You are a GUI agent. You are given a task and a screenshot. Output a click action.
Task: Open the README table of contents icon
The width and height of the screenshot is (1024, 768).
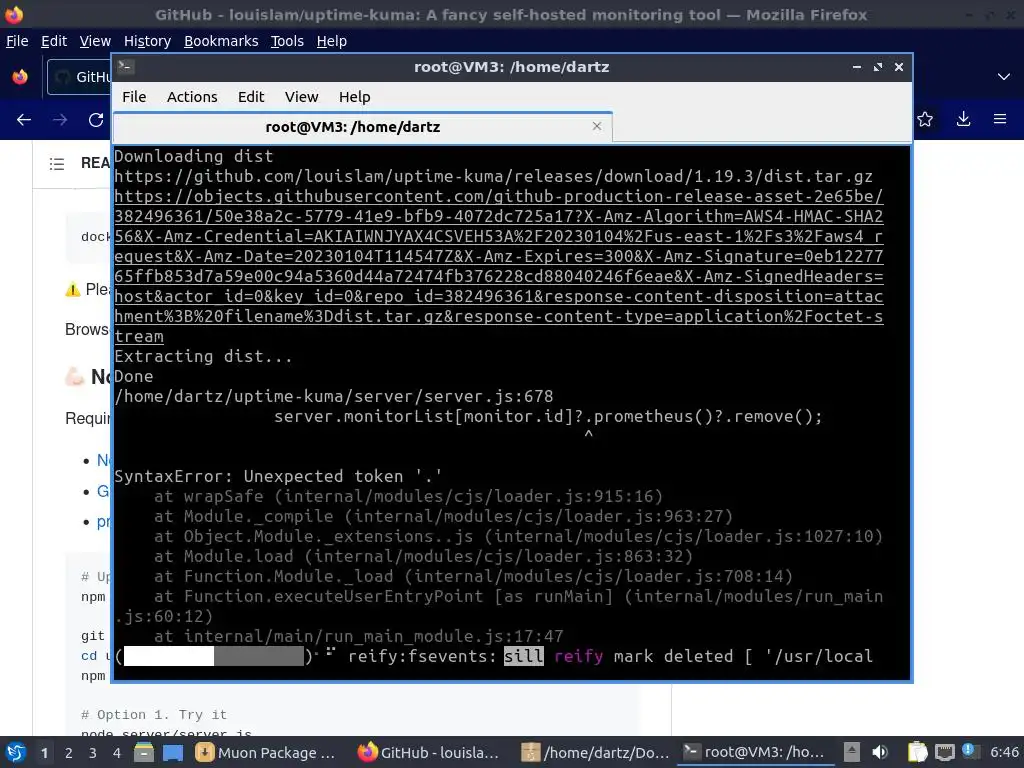point(57,163)
